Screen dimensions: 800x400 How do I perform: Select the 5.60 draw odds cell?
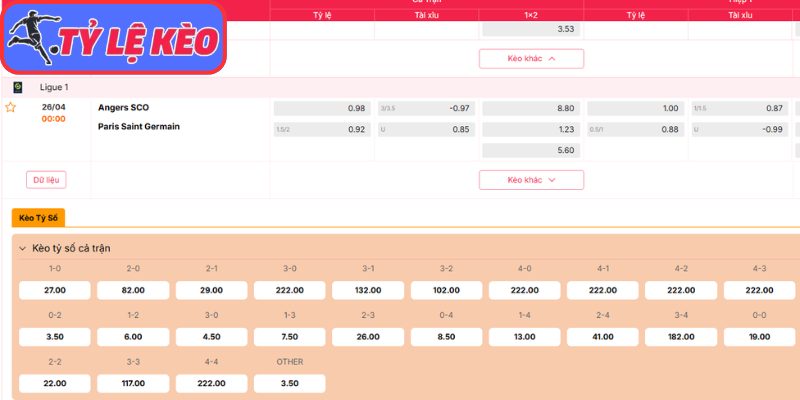[x=531, y=150]
